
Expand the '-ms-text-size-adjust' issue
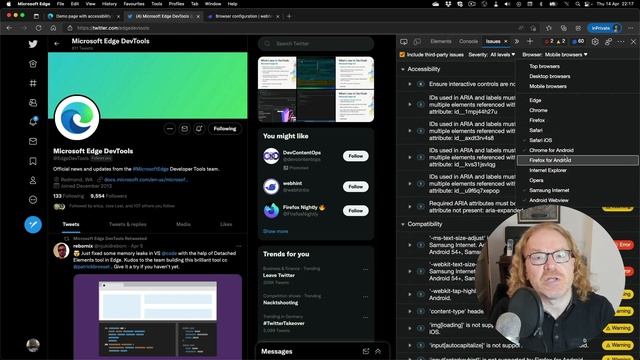point(410,245)
